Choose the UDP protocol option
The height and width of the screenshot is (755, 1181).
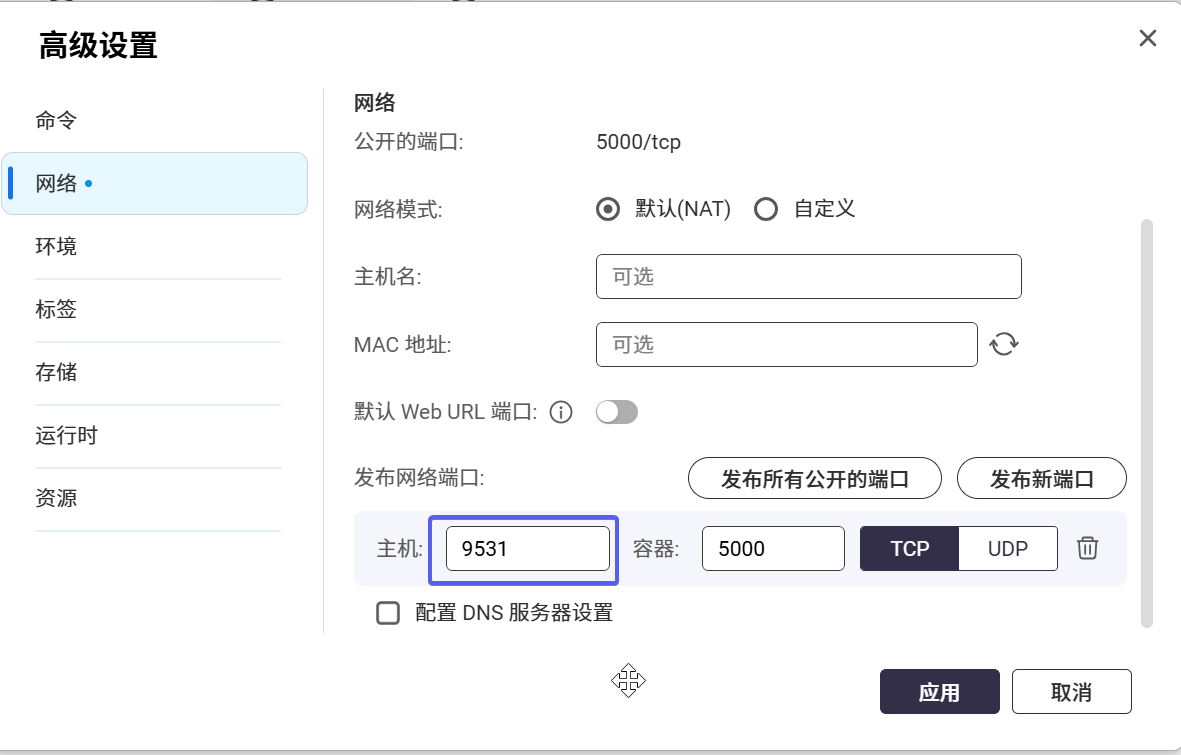pyautogui.click(x=1007, y=548)
